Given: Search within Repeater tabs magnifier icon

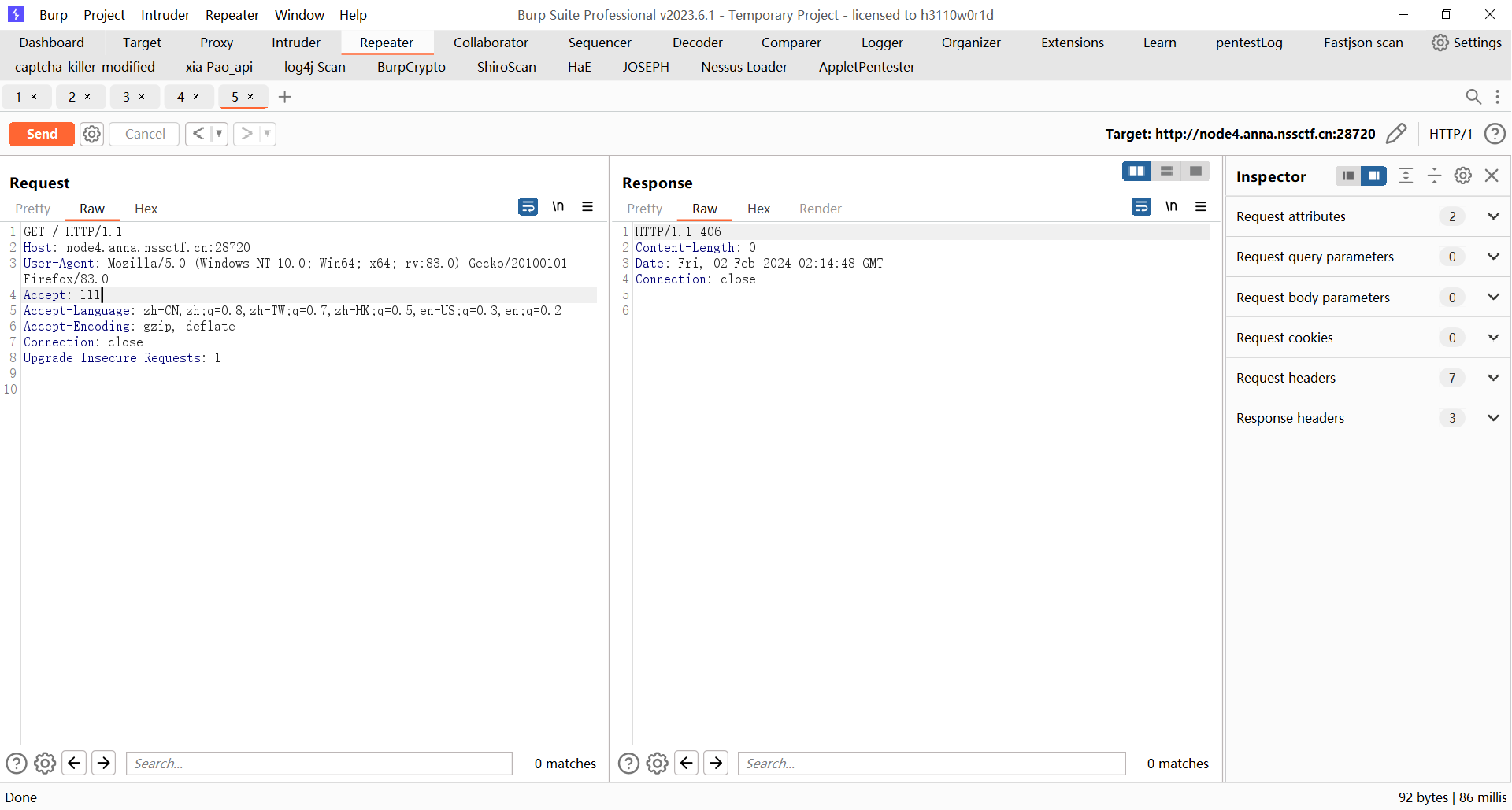Looking at the screenshot, I should [1473, 97].
